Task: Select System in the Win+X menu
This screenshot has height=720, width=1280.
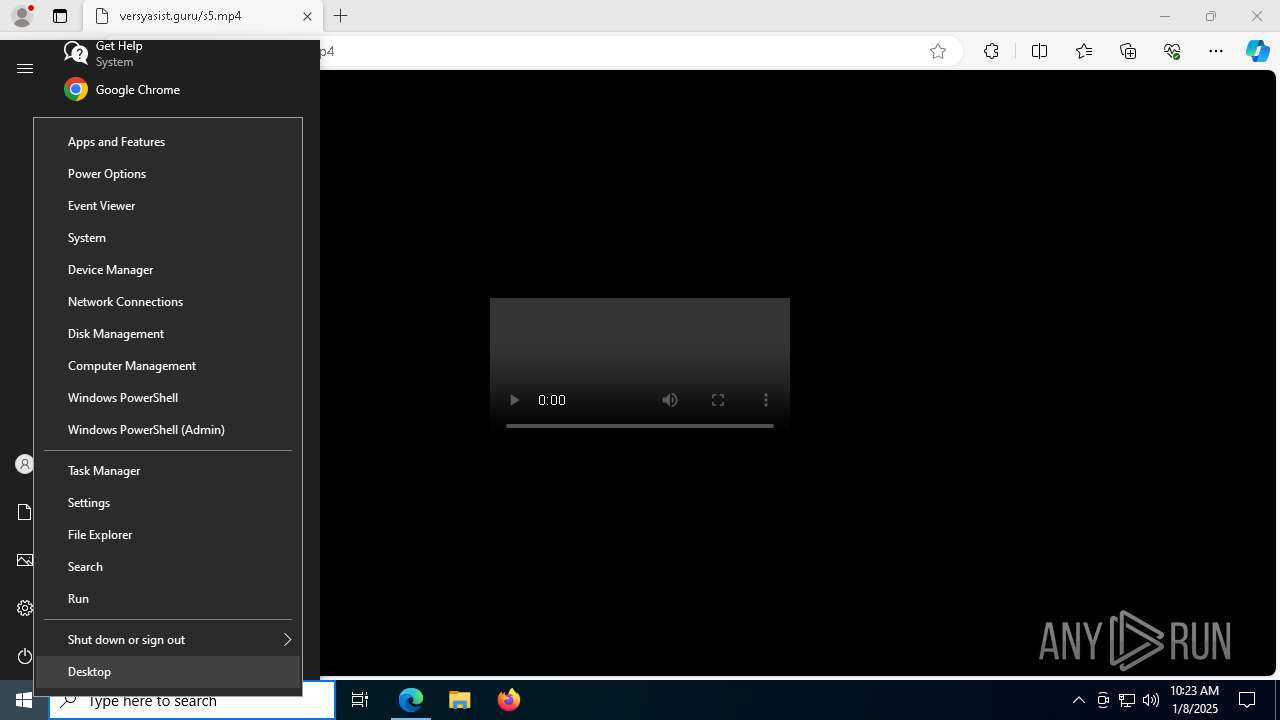Action: point(168,238)
